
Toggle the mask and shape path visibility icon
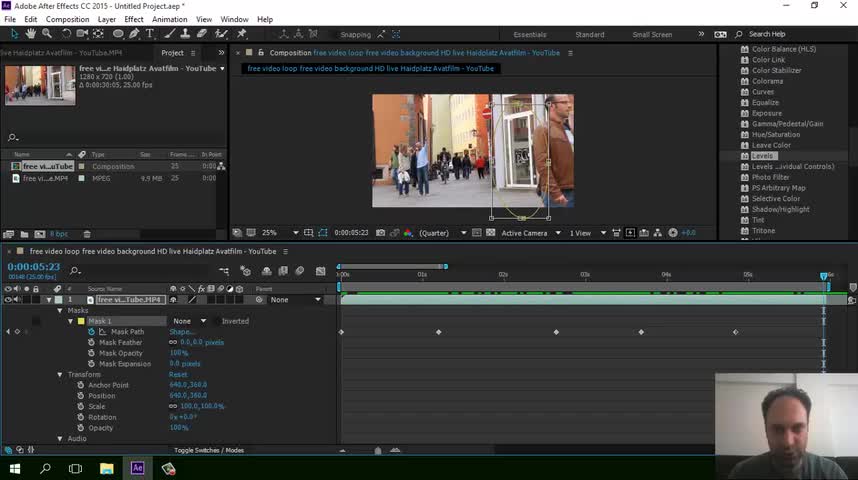(x=323, y=233)
